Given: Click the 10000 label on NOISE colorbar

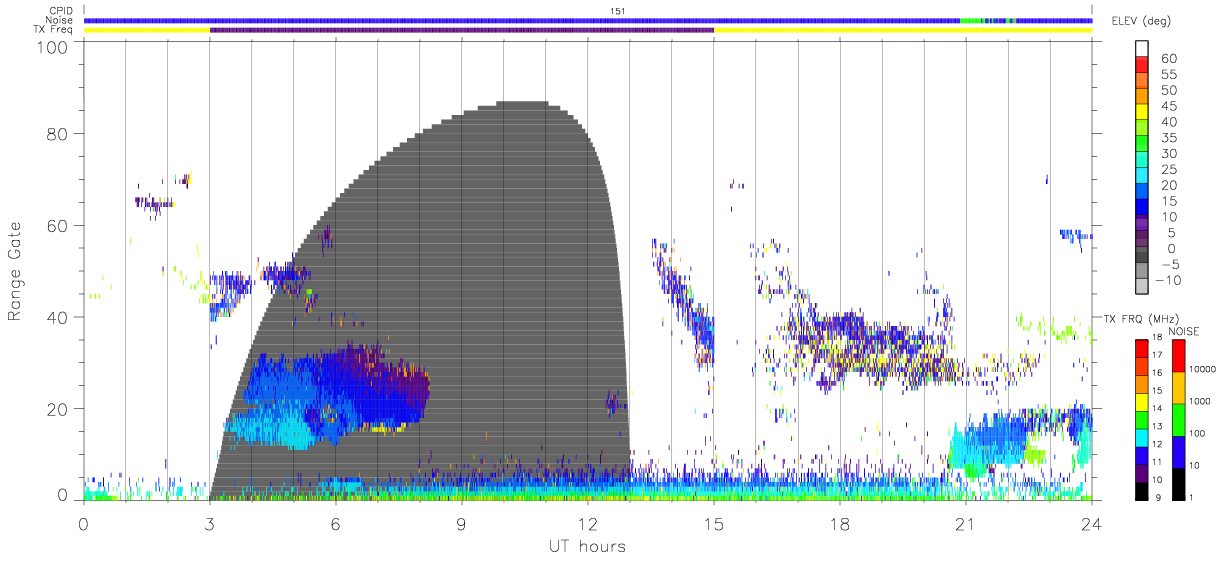Looking at the screenshot, I should (1204, 369).
